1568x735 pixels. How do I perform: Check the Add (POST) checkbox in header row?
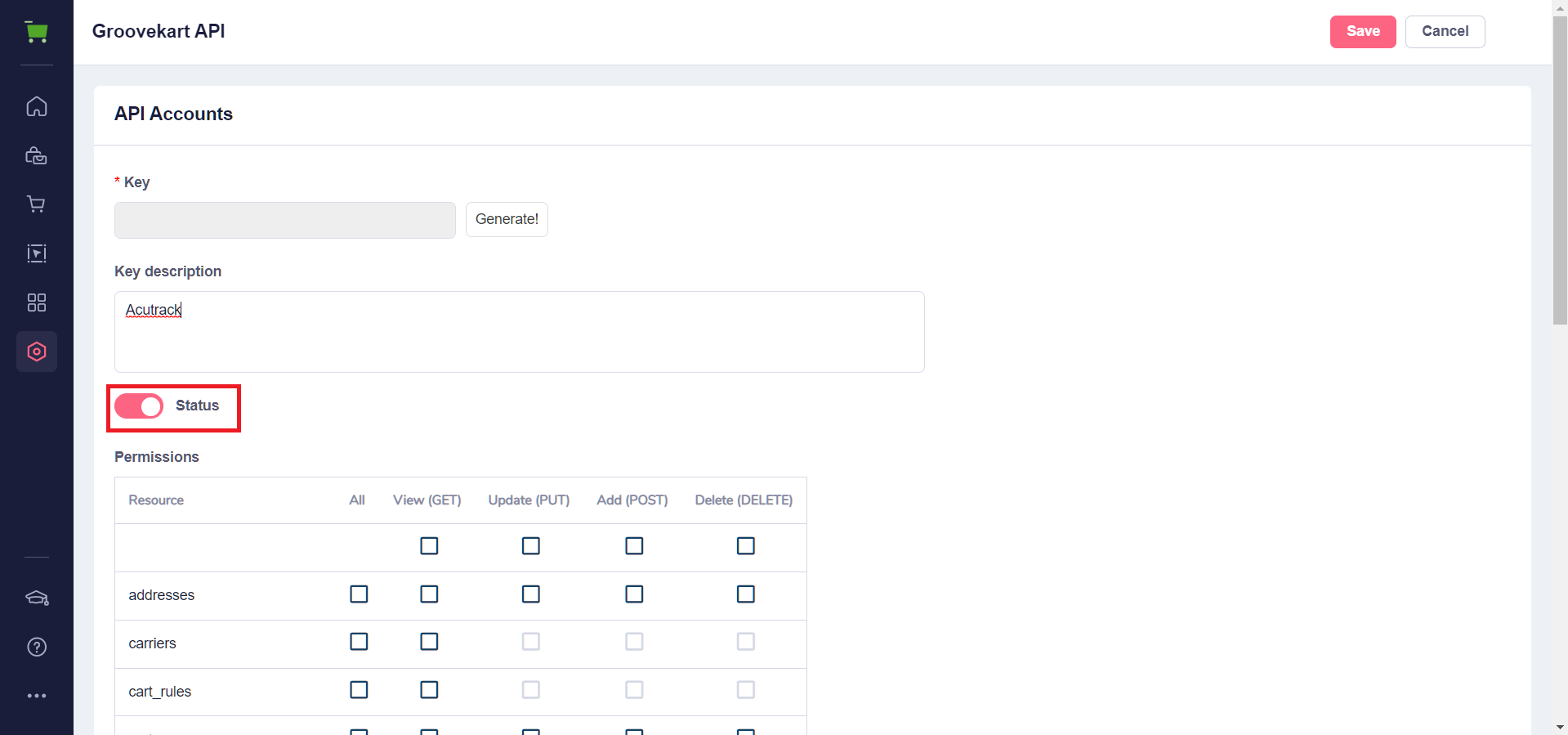634,545
